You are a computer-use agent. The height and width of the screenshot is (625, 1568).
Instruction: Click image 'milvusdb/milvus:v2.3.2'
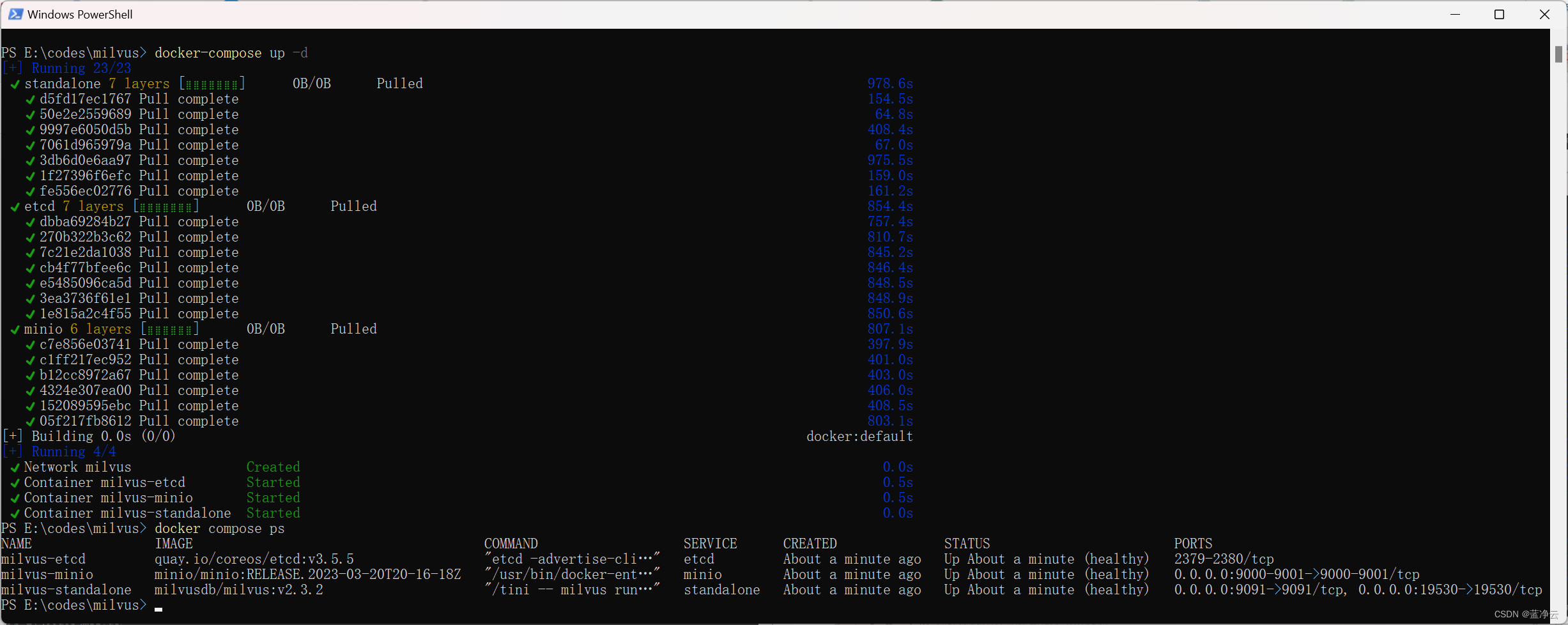click(x=239, y=590)
